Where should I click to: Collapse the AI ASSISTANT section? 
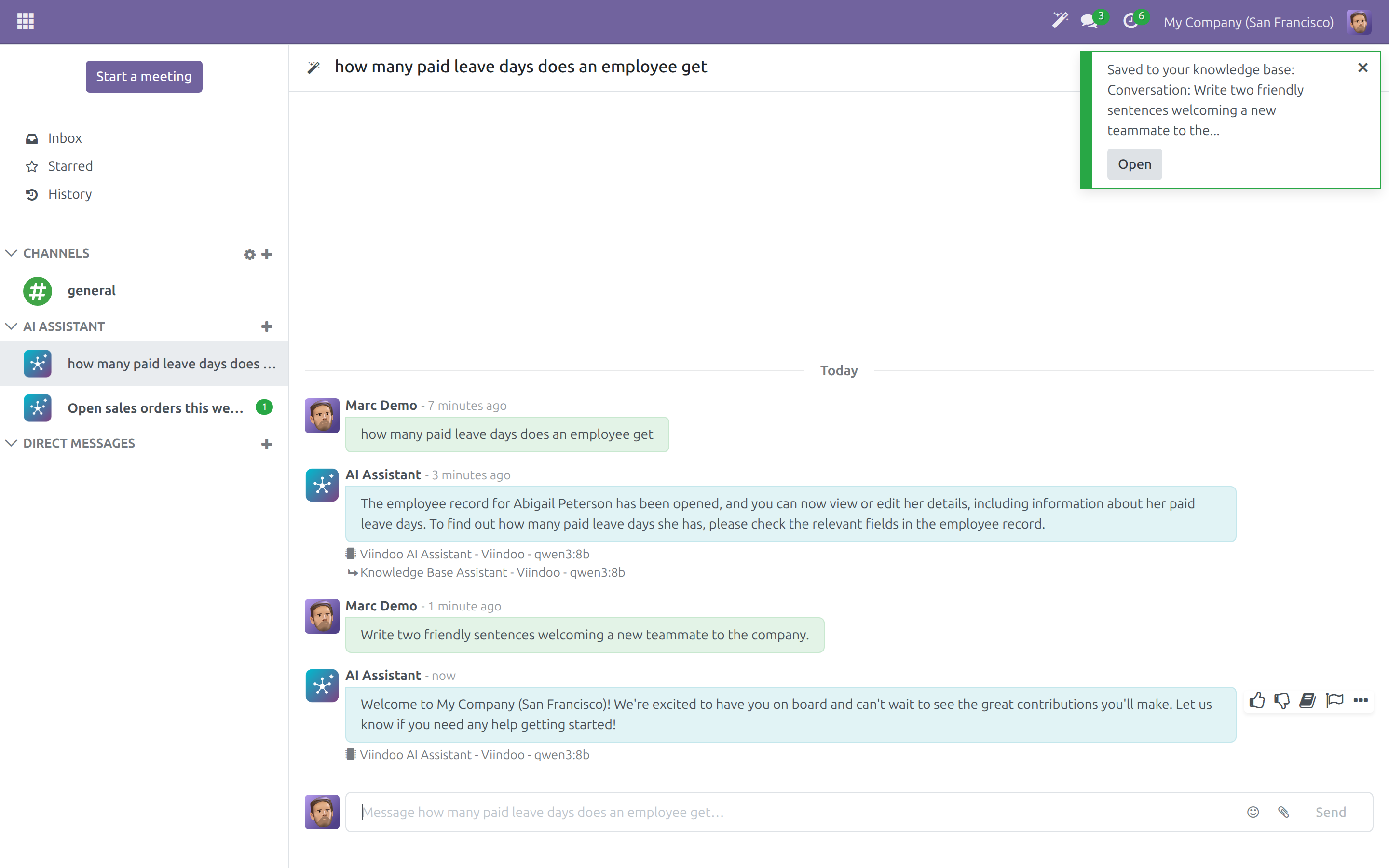11,326
